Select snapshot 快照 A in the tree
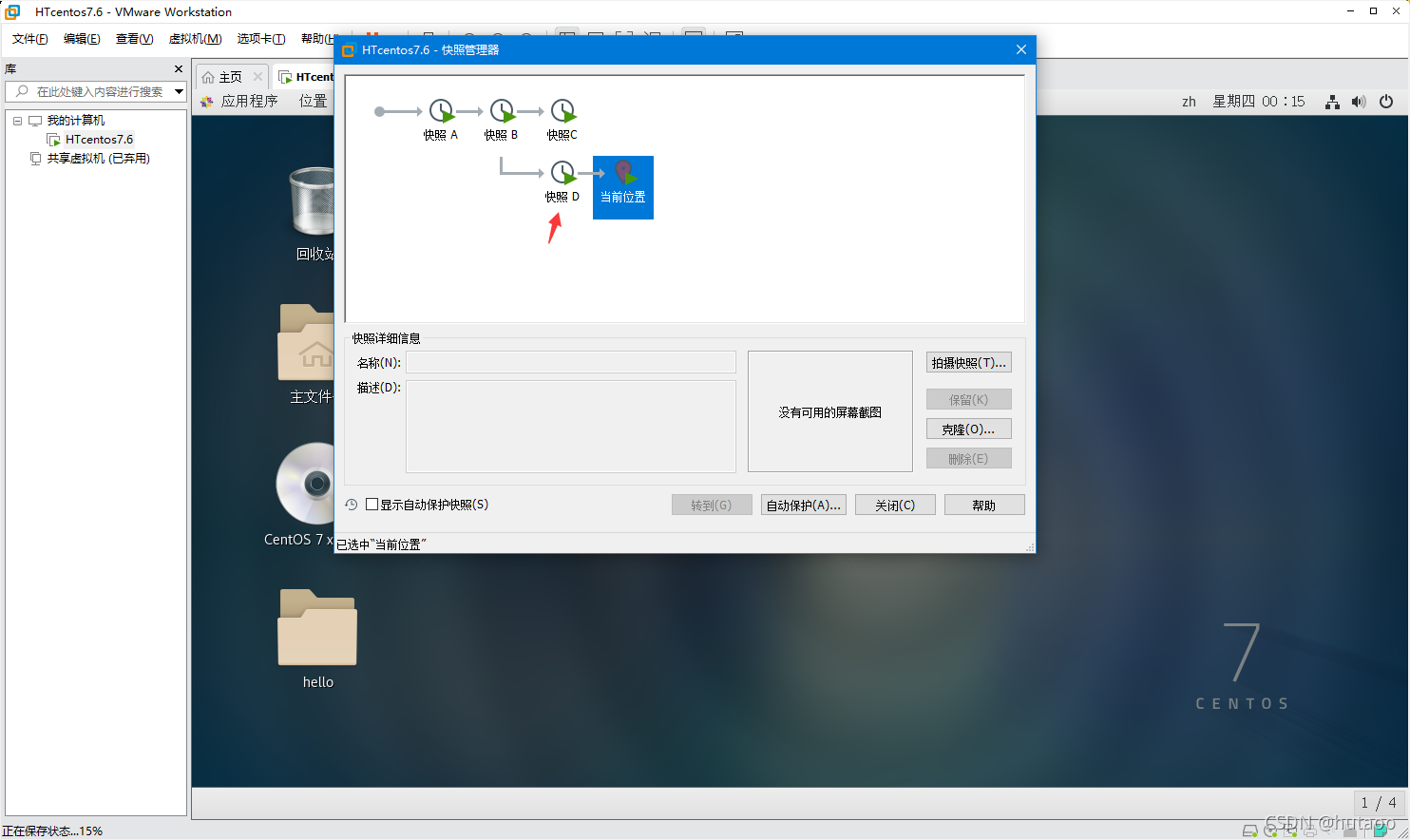 (x=441, y=120)
